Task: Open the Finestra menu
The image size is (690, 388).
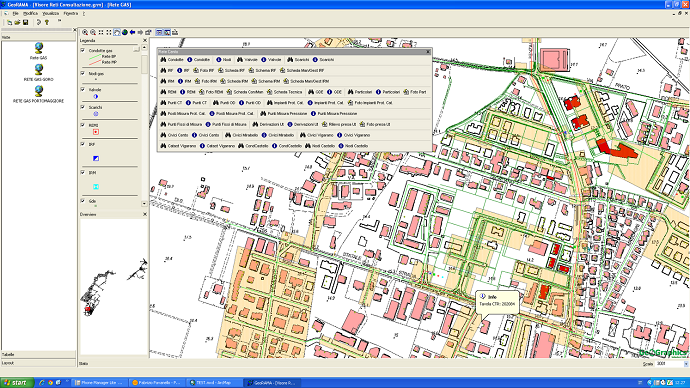Action: [x=70, y=14]
